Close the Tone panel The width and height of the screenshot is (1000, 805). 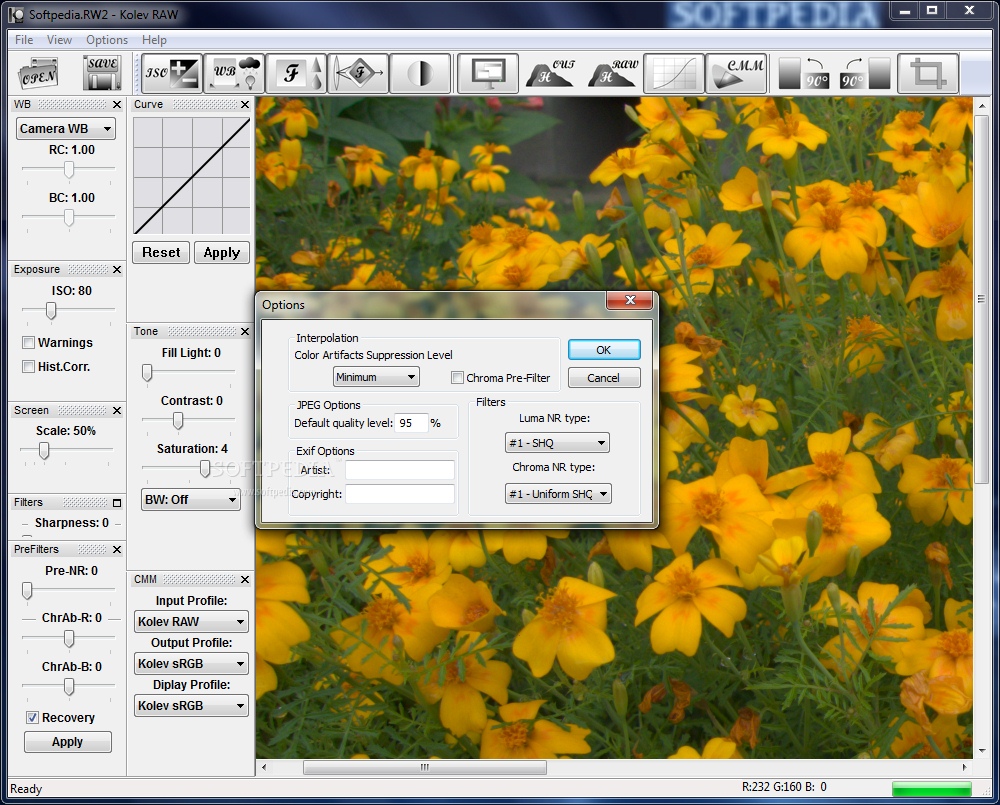pyautogui.click(x=245, y=332)
